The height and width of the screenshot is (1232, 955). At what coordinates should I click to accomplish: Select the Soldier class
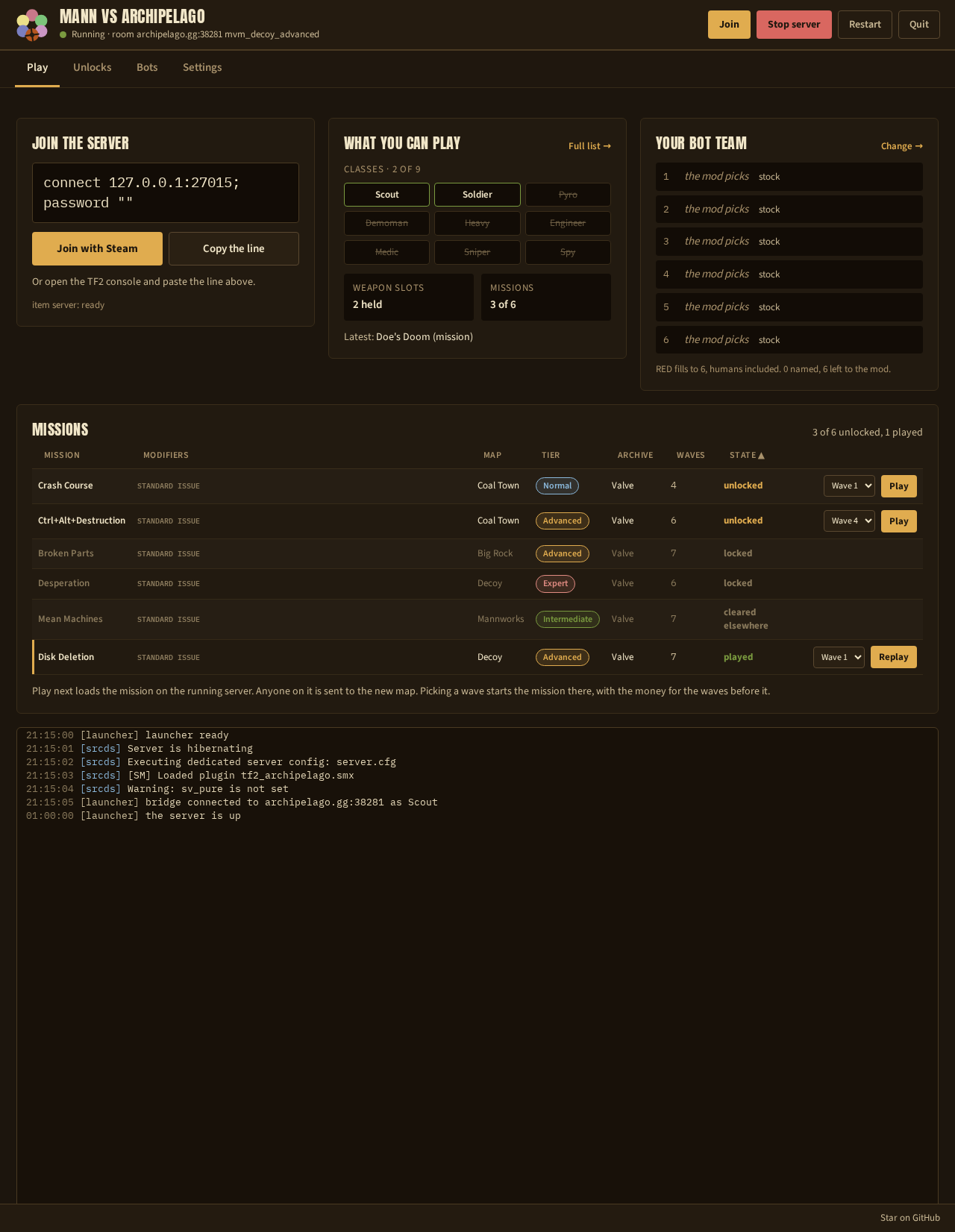click(x=477, y=195)
